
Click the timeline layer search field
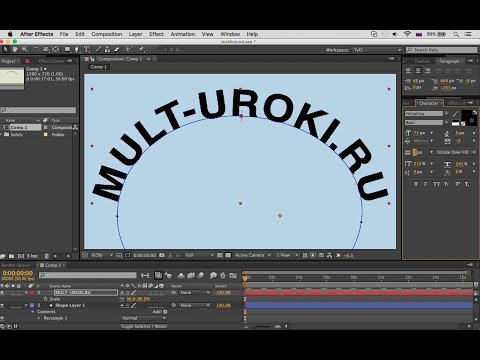pyautogui.click(x=88, y=275)
